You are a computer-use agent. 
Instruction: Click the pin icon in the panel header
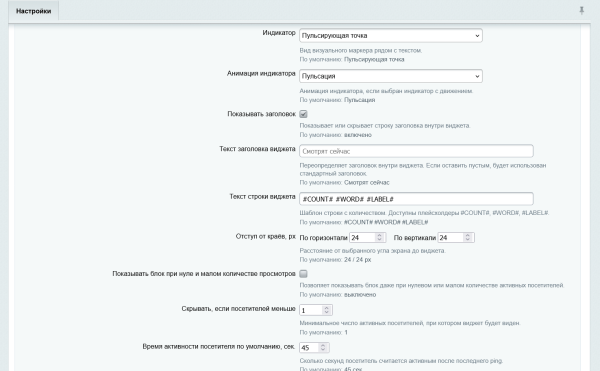(582, 10)
